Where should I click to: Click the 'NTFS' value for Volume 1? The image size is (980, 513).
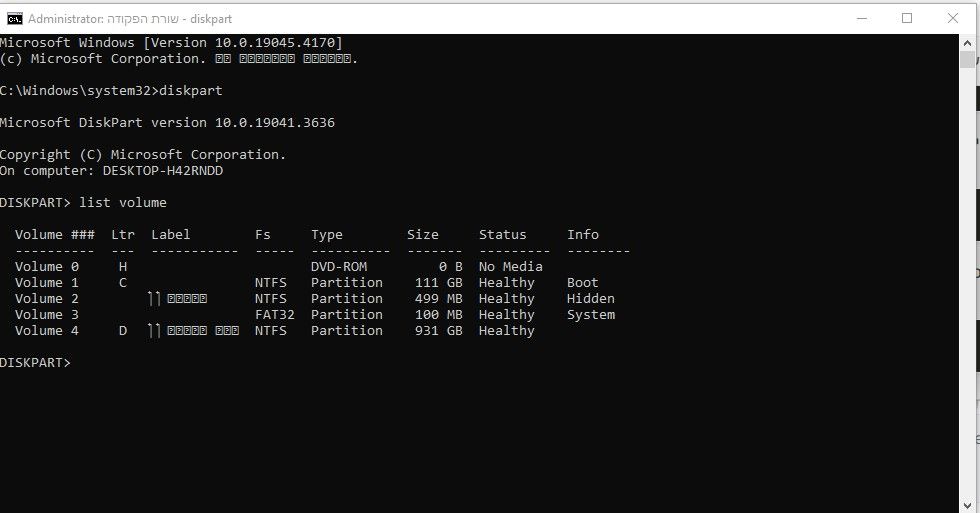271,282
